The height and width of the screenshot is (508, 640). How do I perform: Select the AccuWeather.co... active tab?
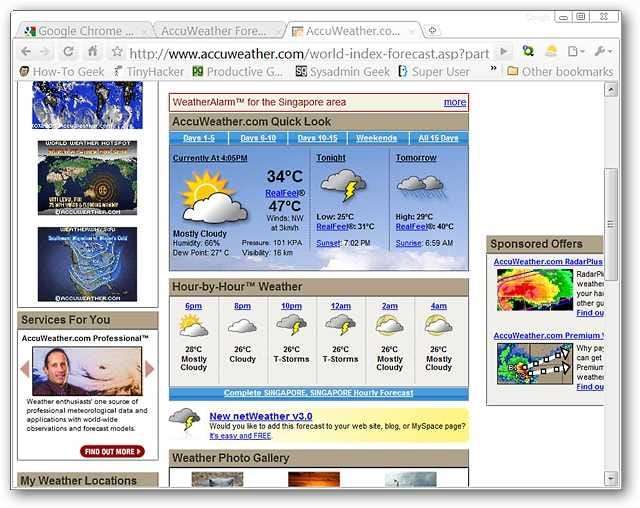coord(353,31)
